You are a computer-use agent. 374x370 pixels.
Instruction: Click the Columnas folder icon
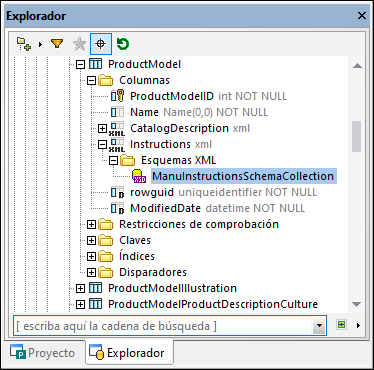click(x=106, y=80)
